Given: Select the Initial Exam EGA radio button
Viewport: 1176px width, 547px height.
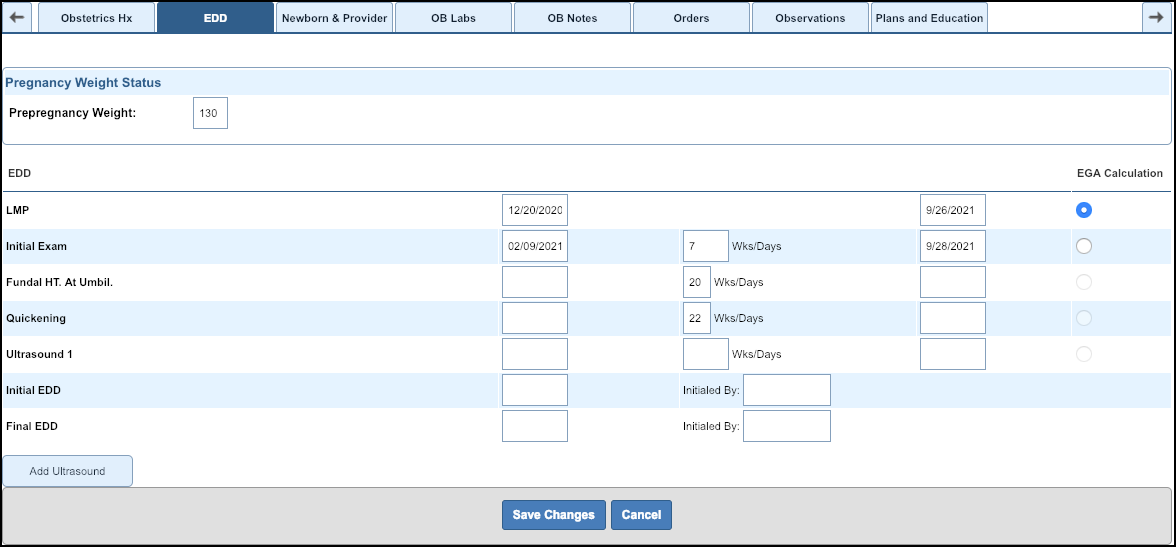Looking at the screenshot, I should (1084, 246).
